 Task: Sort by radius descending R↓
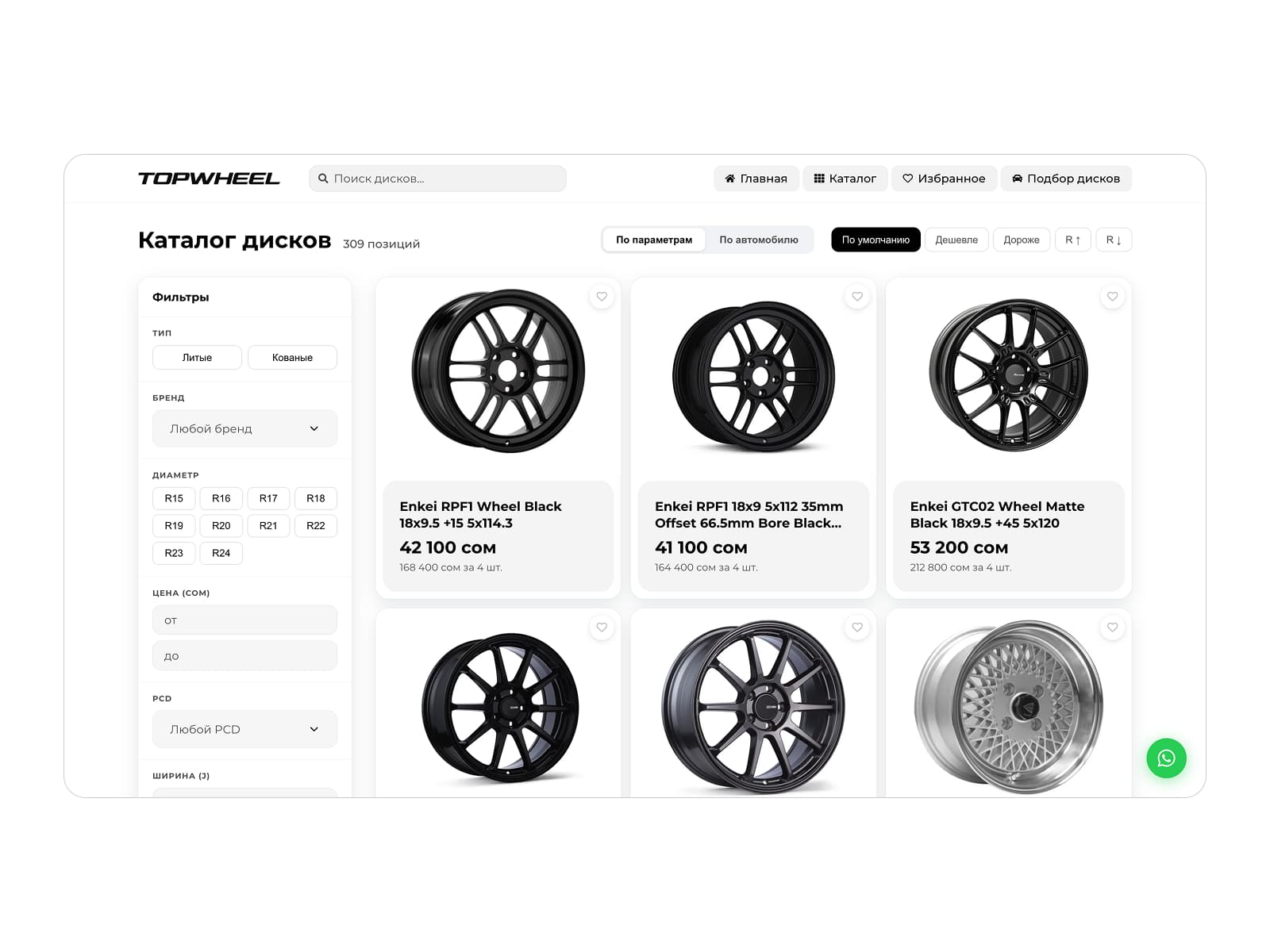pyautogui.click(x=1114, y=240)
